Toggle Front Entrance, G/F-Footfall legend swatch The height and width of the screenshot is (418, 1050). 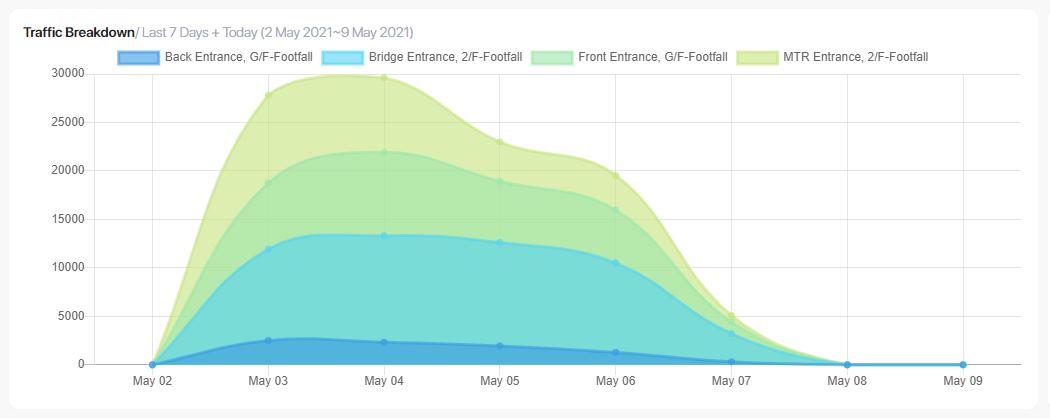(552, 58)
